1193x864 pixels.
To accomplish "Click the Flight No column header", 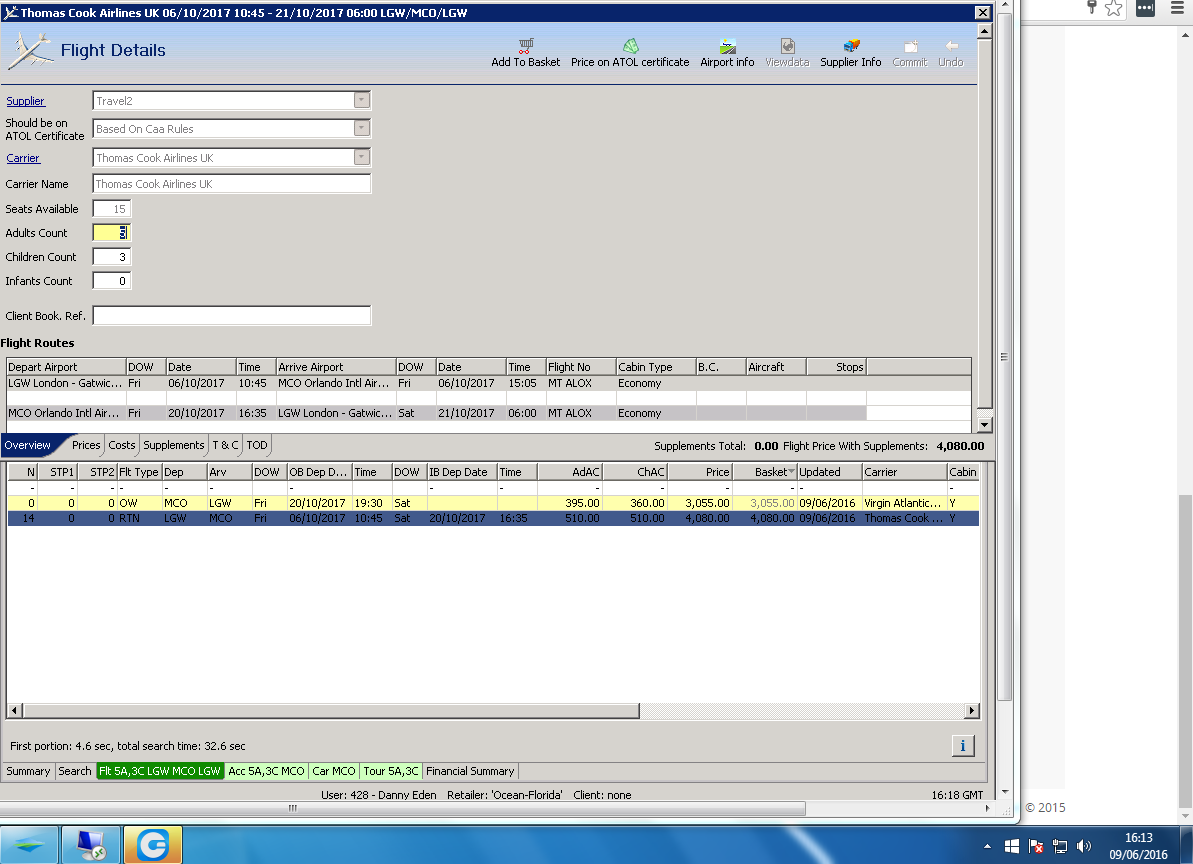I will point(581,367).
